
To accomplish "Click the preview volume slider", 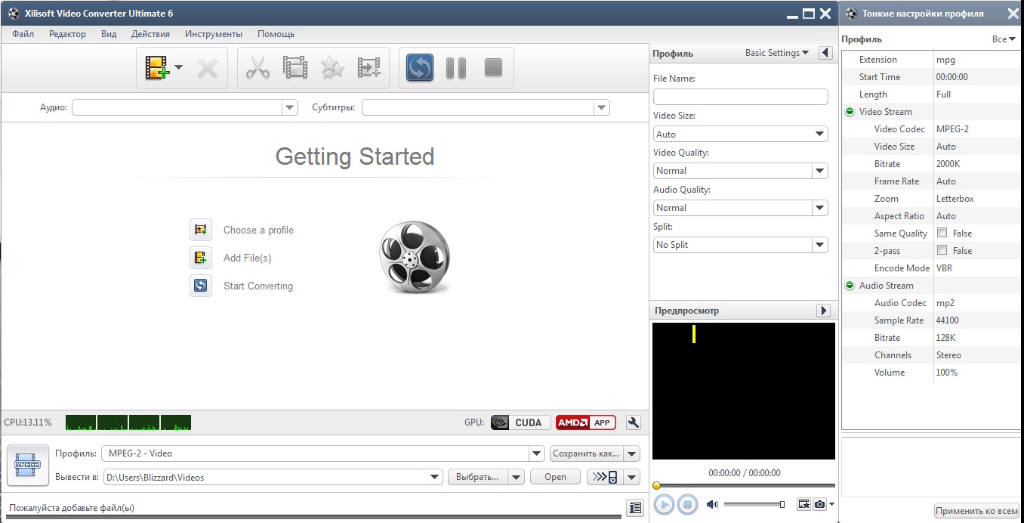I will 754,504.
